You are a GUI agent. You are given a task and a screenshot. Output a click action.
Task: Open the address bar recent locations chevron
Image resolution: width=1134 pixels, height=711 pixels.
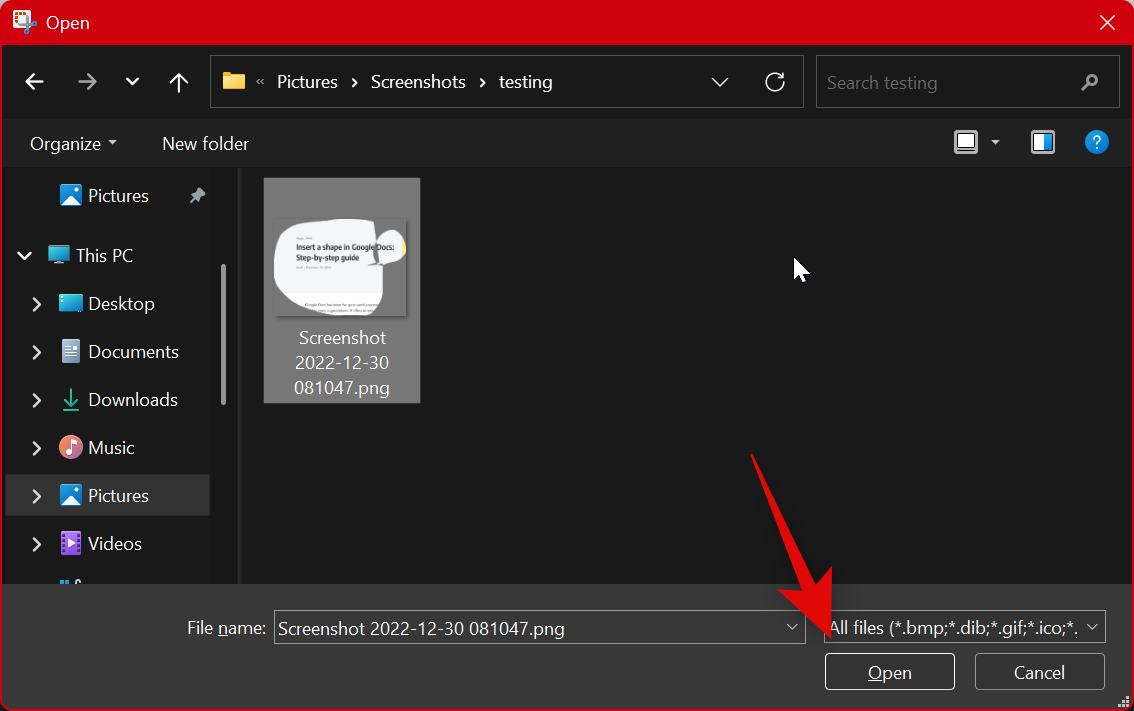pyautogui.click(x=720, y=81)
